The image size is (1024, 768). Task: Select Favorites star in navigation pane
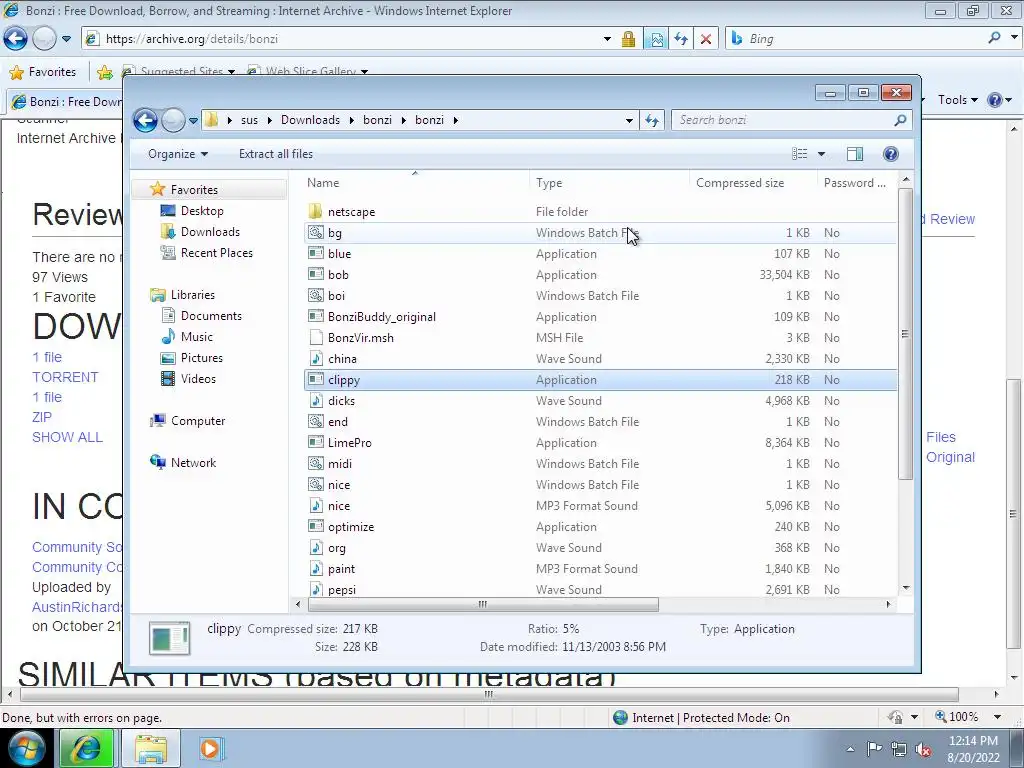coord(157,189)
